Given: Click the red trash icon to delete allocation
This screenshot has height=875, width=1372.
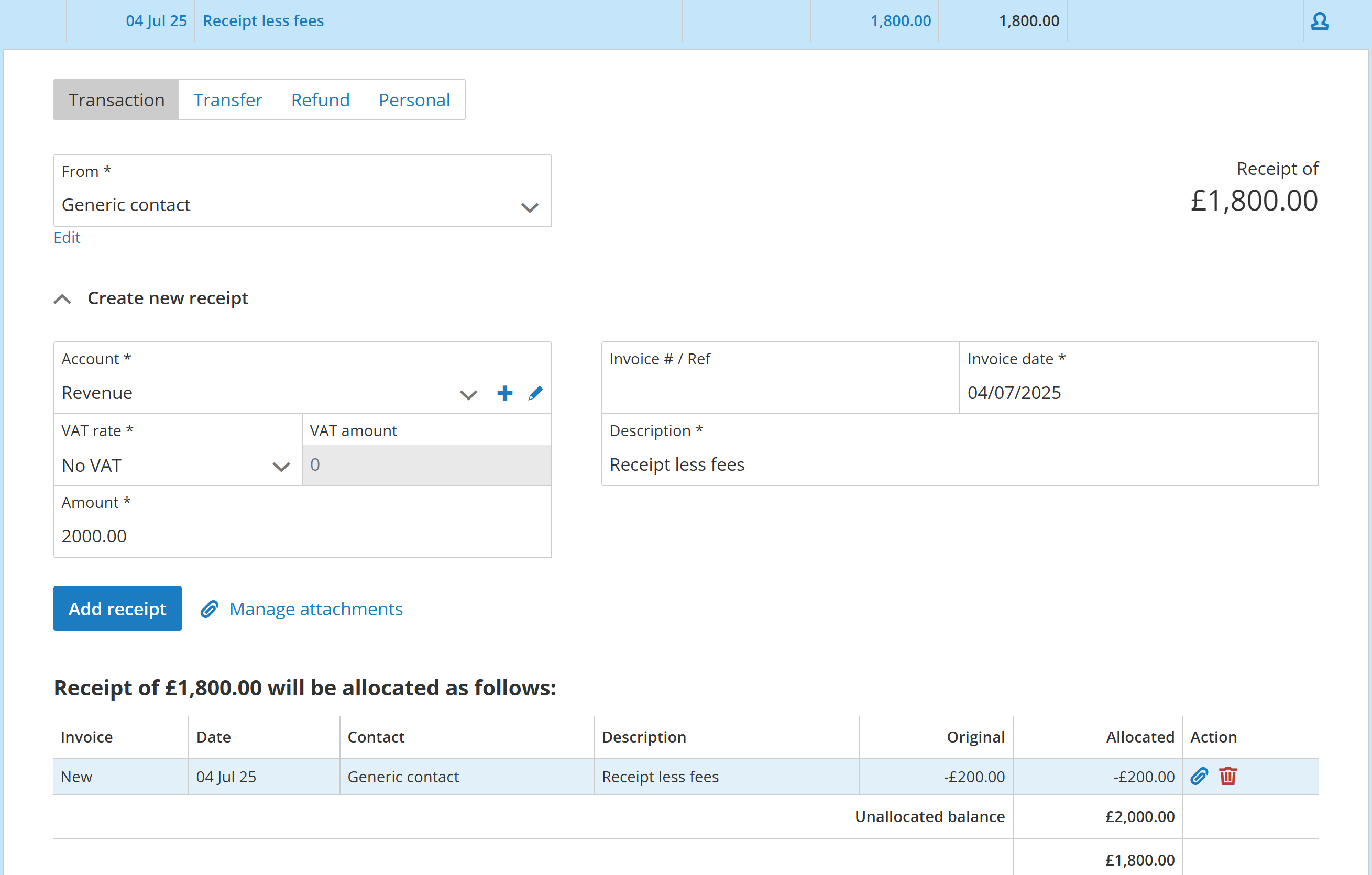Looking at the screenshot, I should 1228,776.
